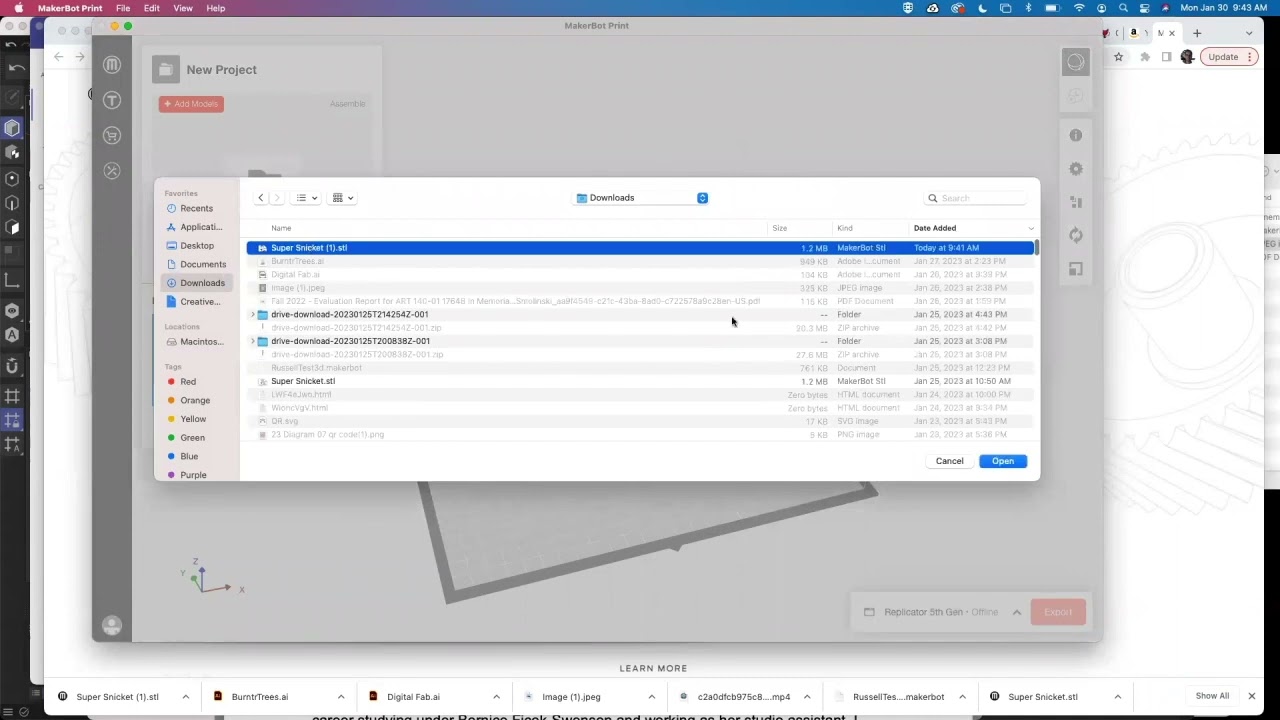Click the undo arrow in the left application
This screenshot has width=1280, height=720.
(x=17, y=68)
